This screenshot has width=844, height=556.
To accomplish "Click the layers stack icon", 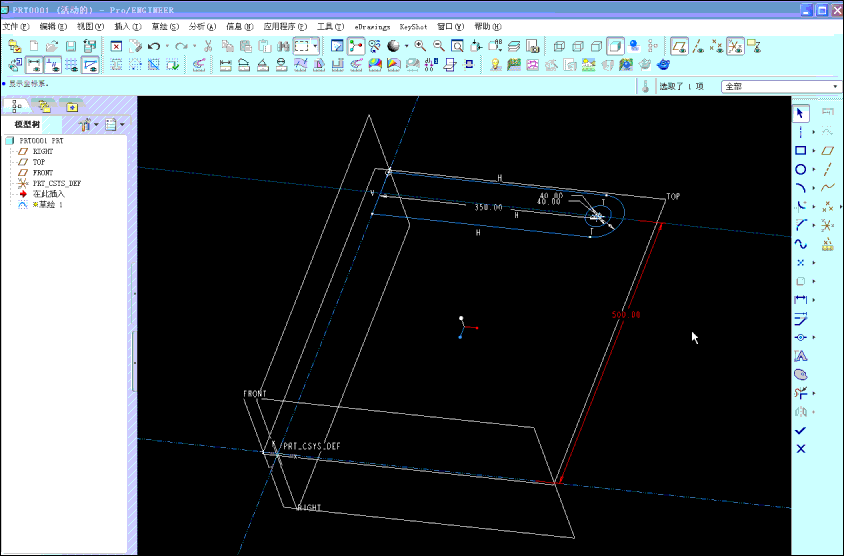I will click(x=514, y=46).
